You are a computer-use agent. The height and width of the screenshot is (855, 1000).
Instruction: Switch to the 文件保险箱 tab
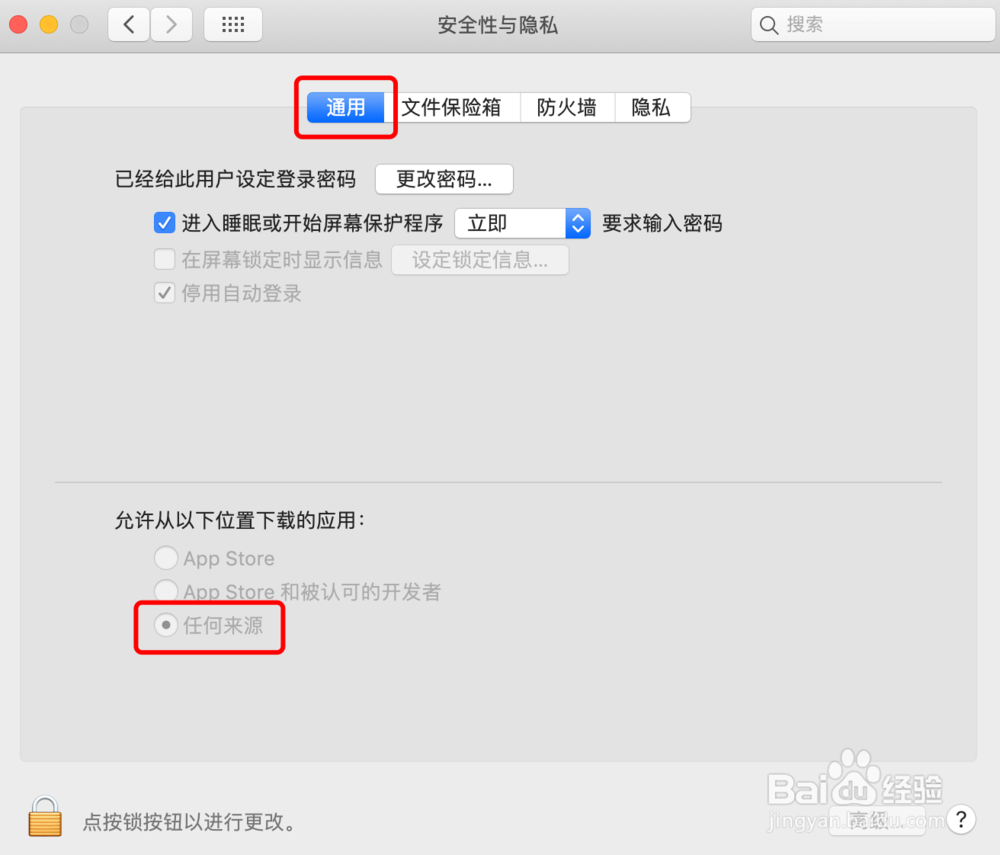(452, 107)
